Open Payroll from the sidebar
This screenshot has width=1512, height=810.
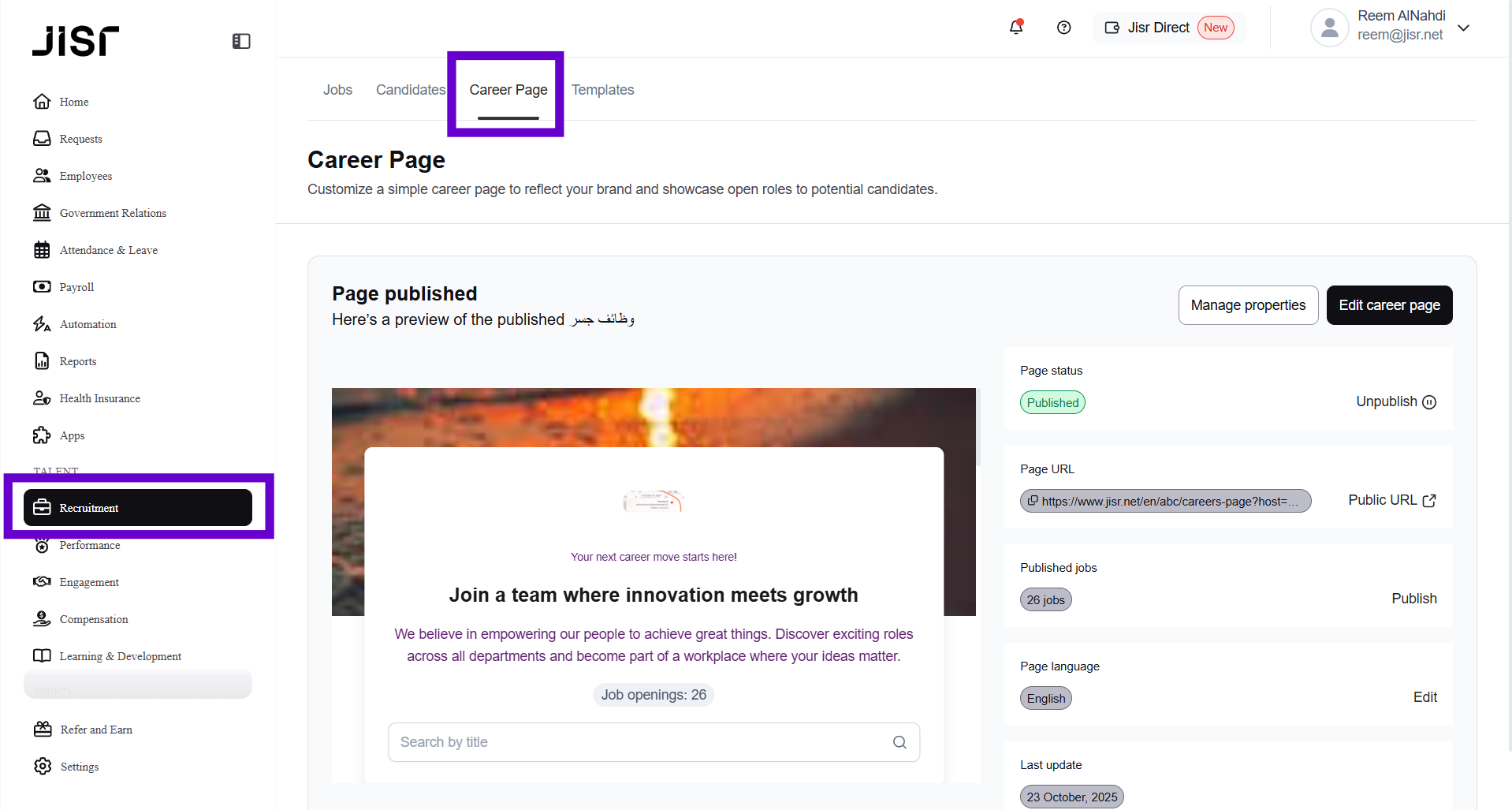pyautogui.click(x=76, y=287)
